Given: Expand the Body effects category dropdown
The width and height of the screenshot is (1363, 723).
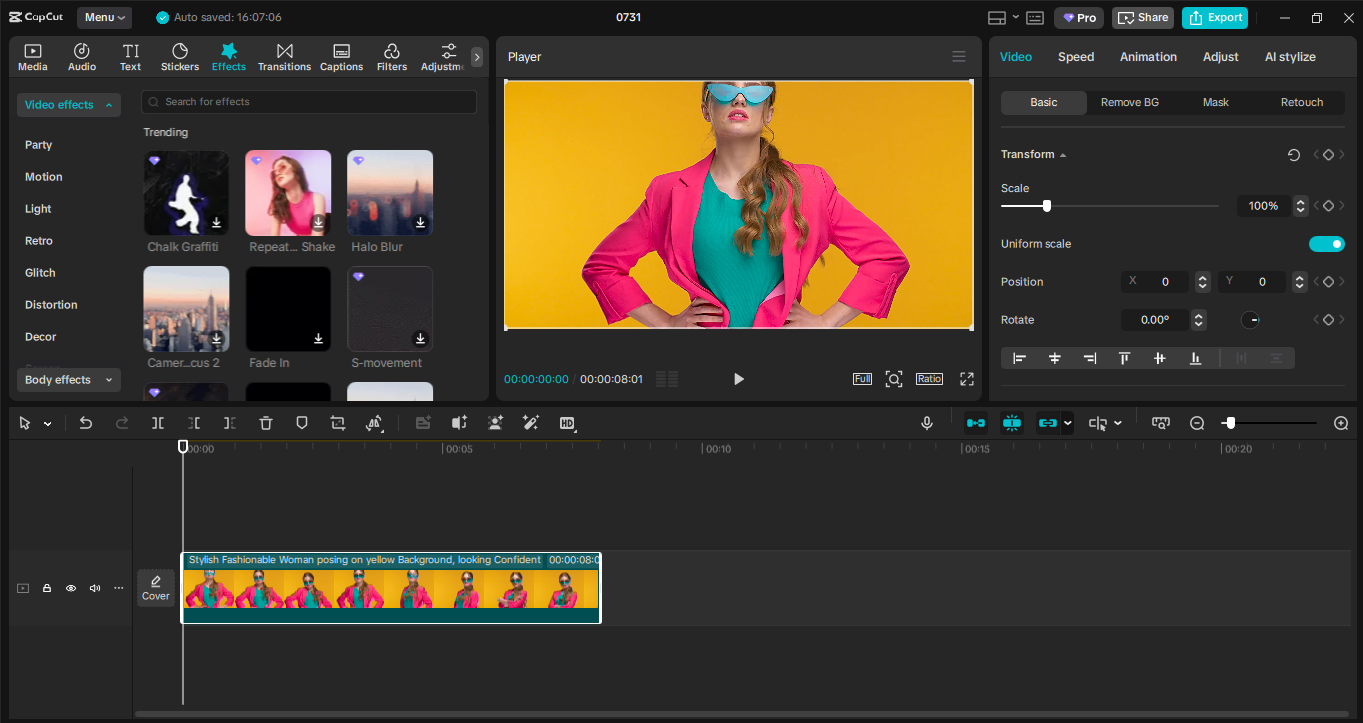Looking at the screenshot, I should [x=68, y=379].
